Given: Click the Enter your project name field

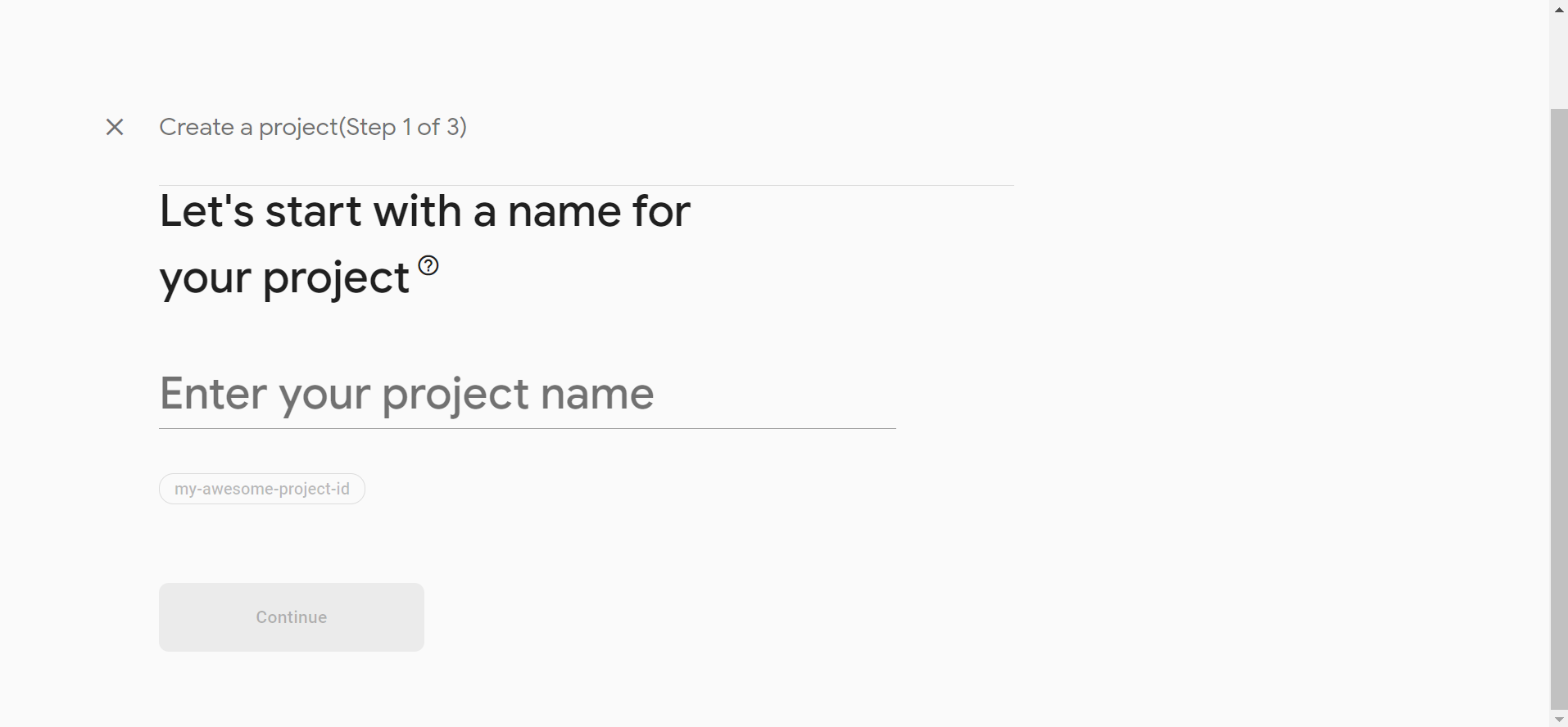Looking at the screenshot, I should 527,394.
